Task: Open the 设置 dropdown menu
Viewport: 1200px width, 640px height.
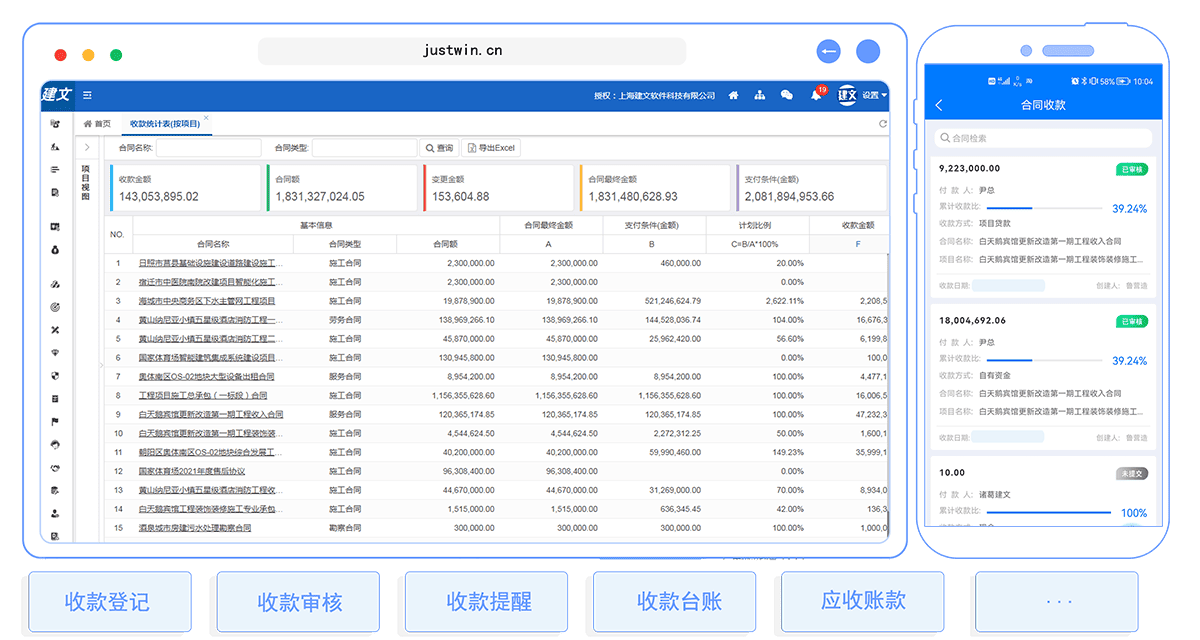Action: click(x=874, y=95)
